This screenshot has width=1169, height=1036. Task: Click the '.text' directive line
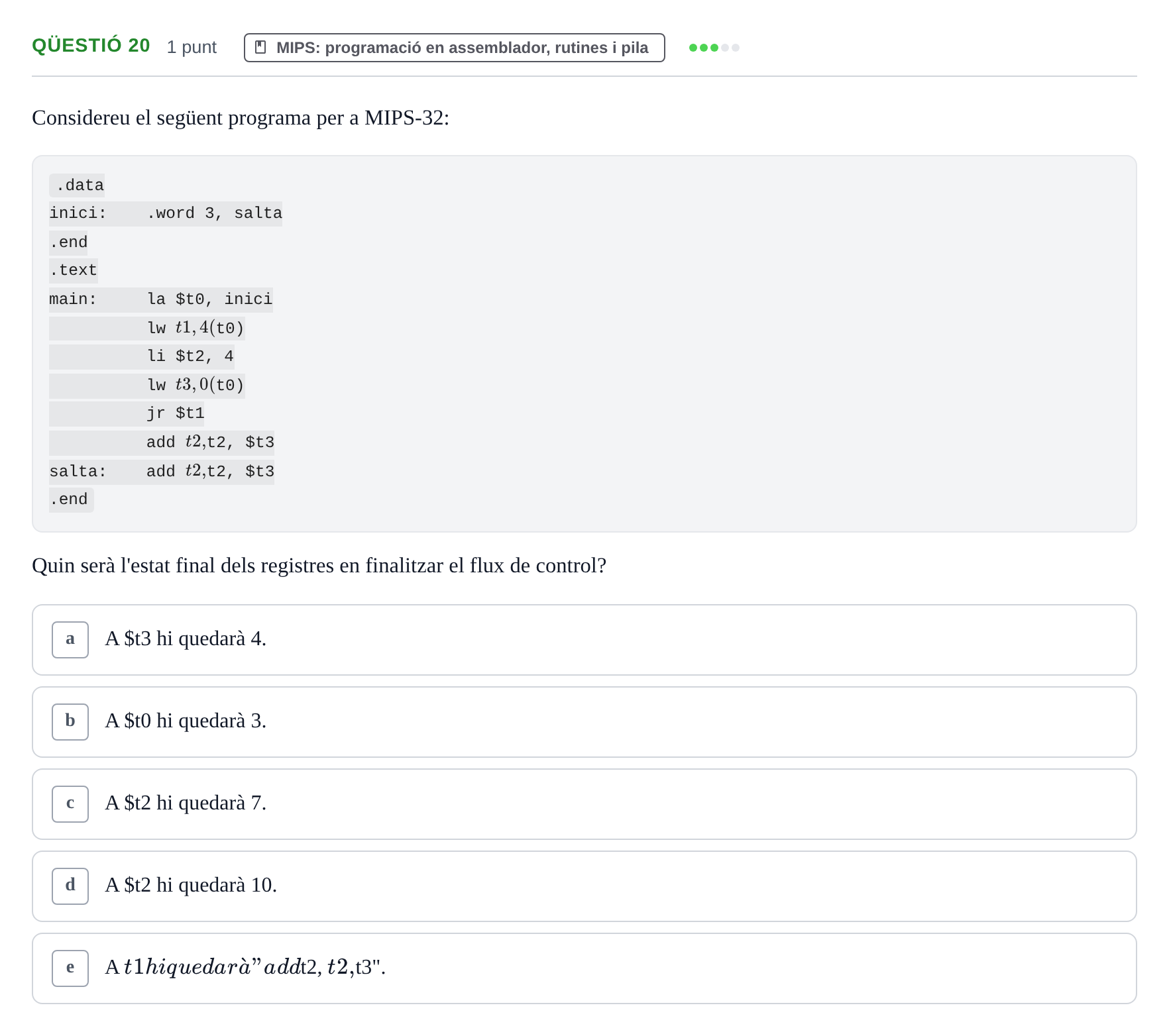pos(74,270)
